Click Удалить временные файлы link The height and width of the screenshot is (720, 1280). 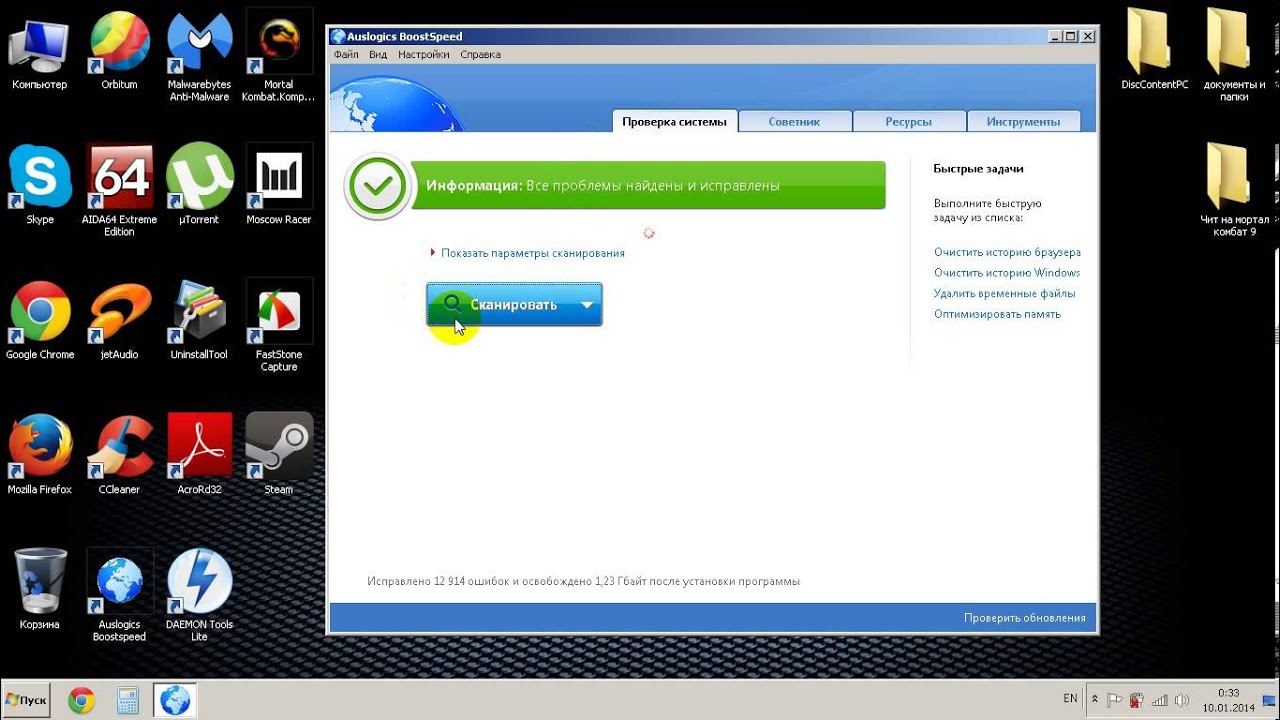[1005, 294]
